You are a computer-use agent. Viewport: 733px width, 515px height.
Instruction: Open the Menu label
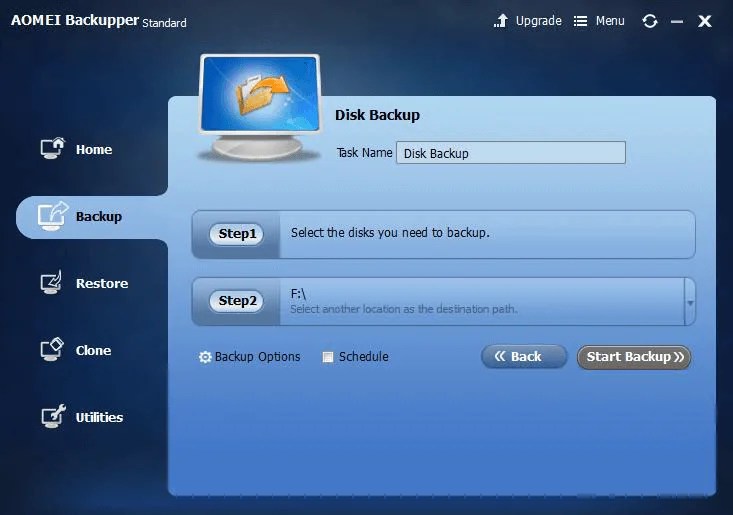click(610, 21)
